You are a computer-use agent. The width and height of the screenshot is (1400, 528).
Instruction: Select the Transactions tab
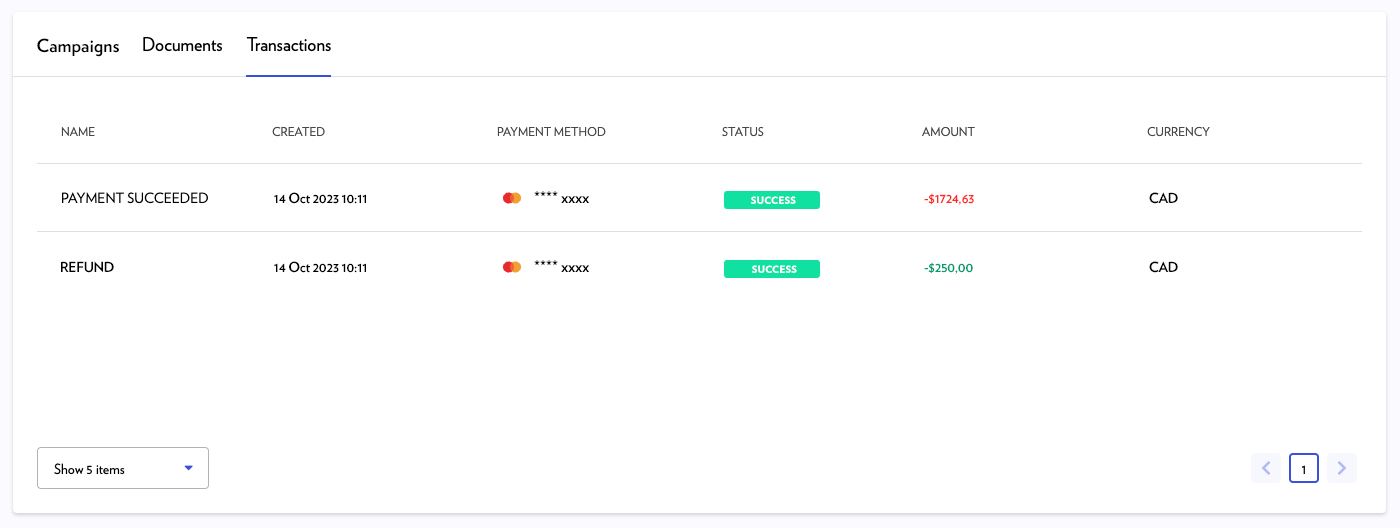pyautogui.click(x=289, y=45)
